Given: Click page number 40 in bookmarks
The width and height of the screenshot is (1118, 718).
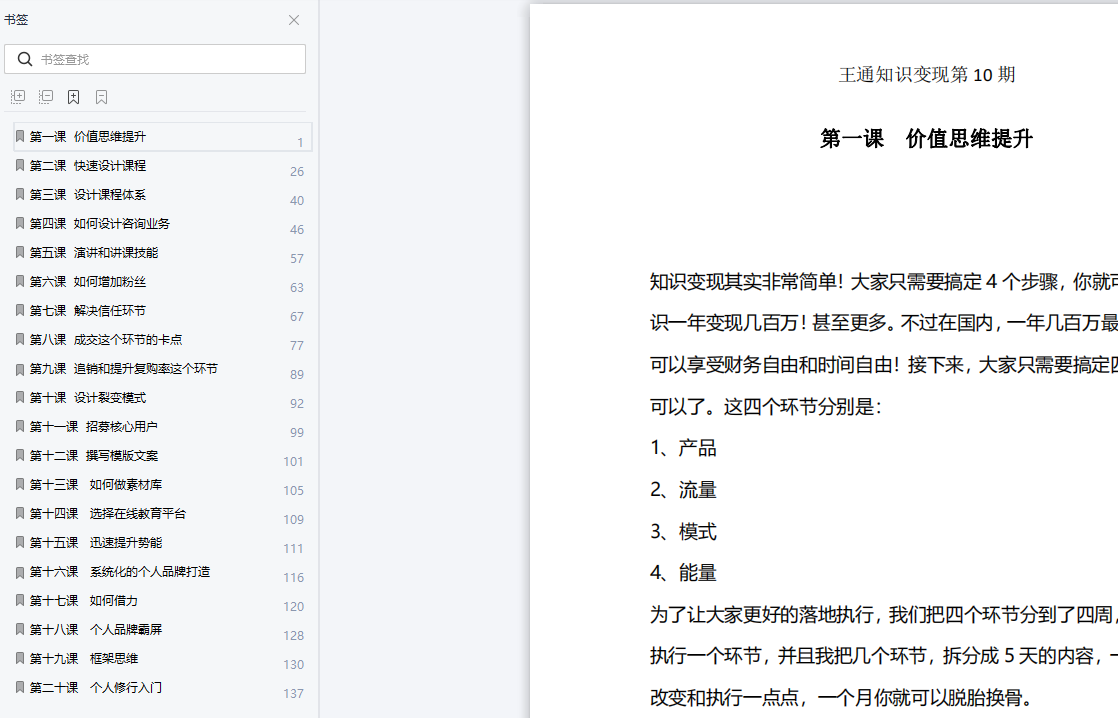Looking at the screenshot, I should pyautogui.click(x=297, y=201).
